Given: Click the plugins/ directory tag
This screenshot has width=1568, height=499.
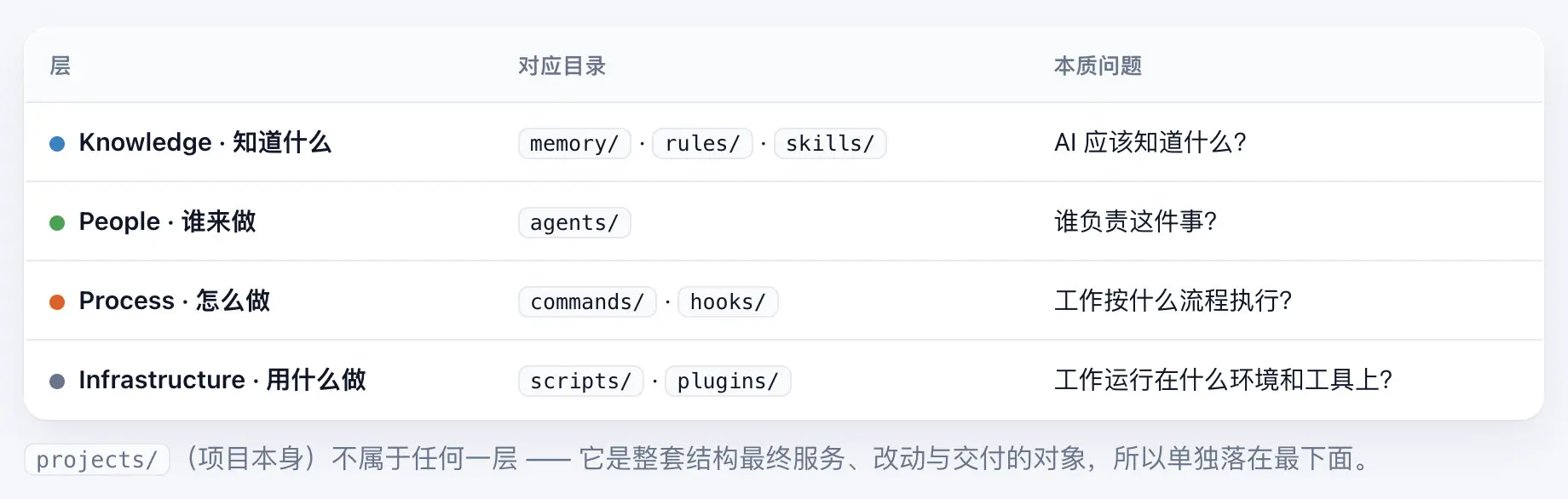Looking at the screenshot, I should [x=728, y=381].
